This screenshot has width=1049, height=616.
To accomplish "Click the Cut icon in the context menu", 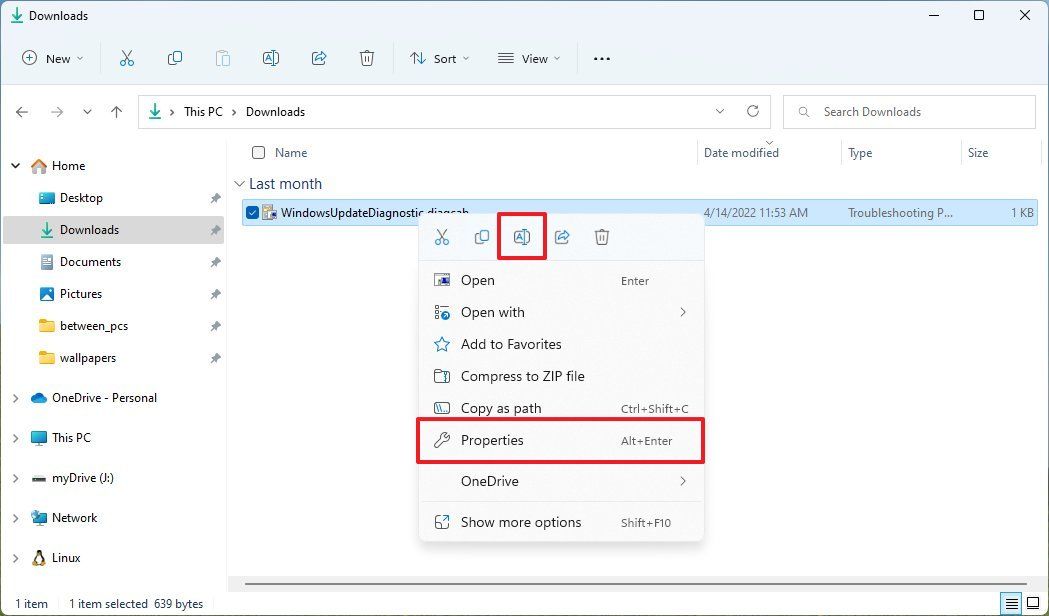I will point(441,237).
